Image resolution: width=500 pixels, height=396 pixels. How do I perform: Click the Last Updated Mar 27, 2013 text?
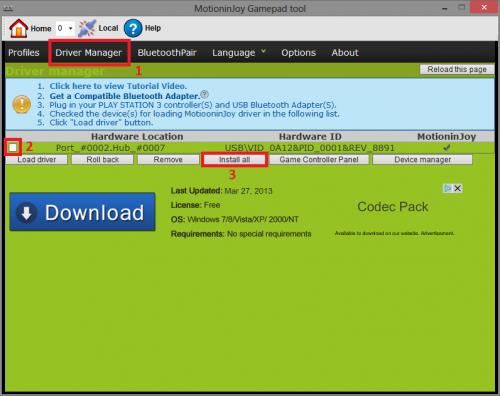[x=222, y=191]
